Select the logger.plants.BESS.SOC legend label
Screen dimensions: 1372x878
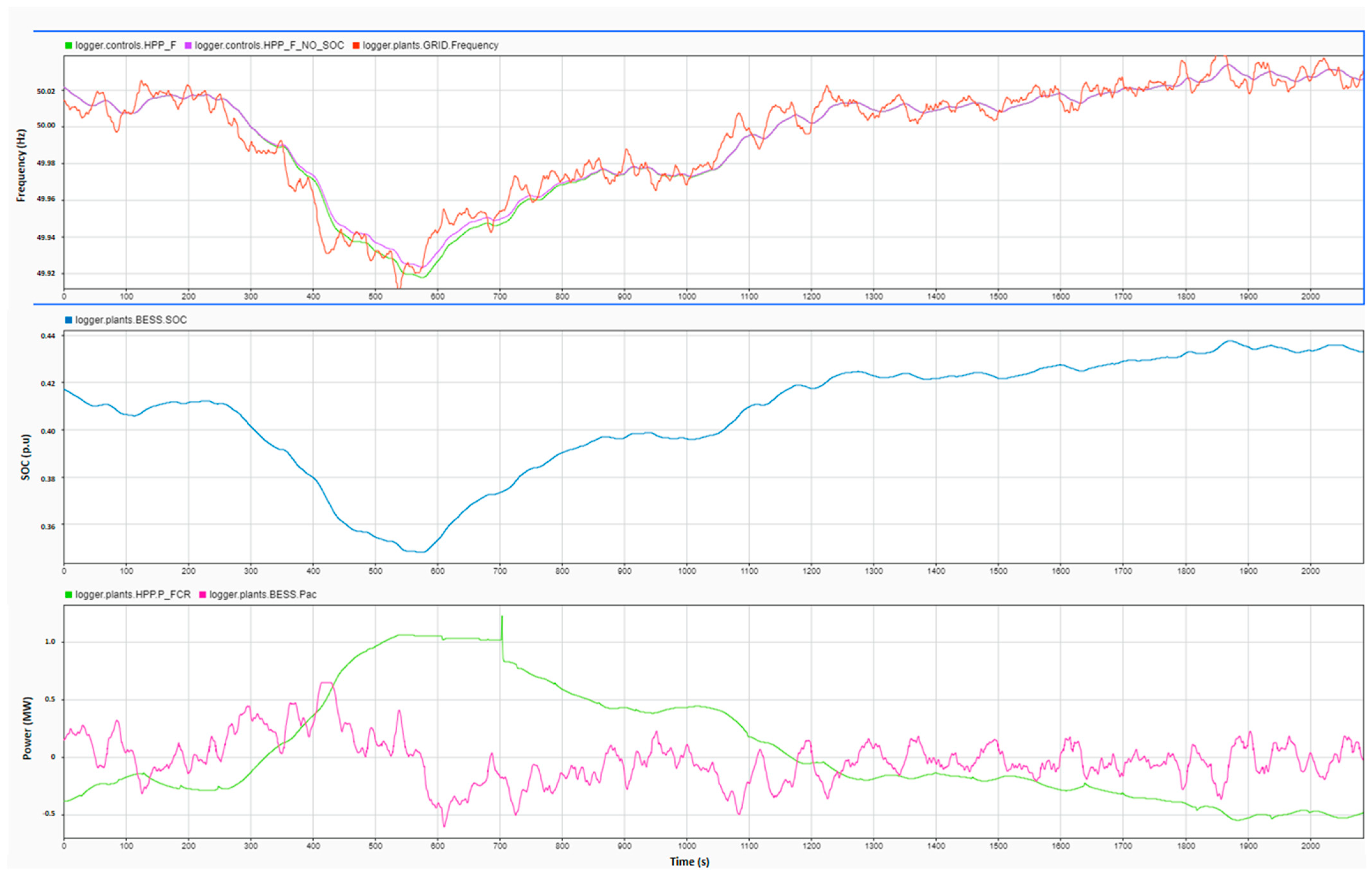(131, 321)
